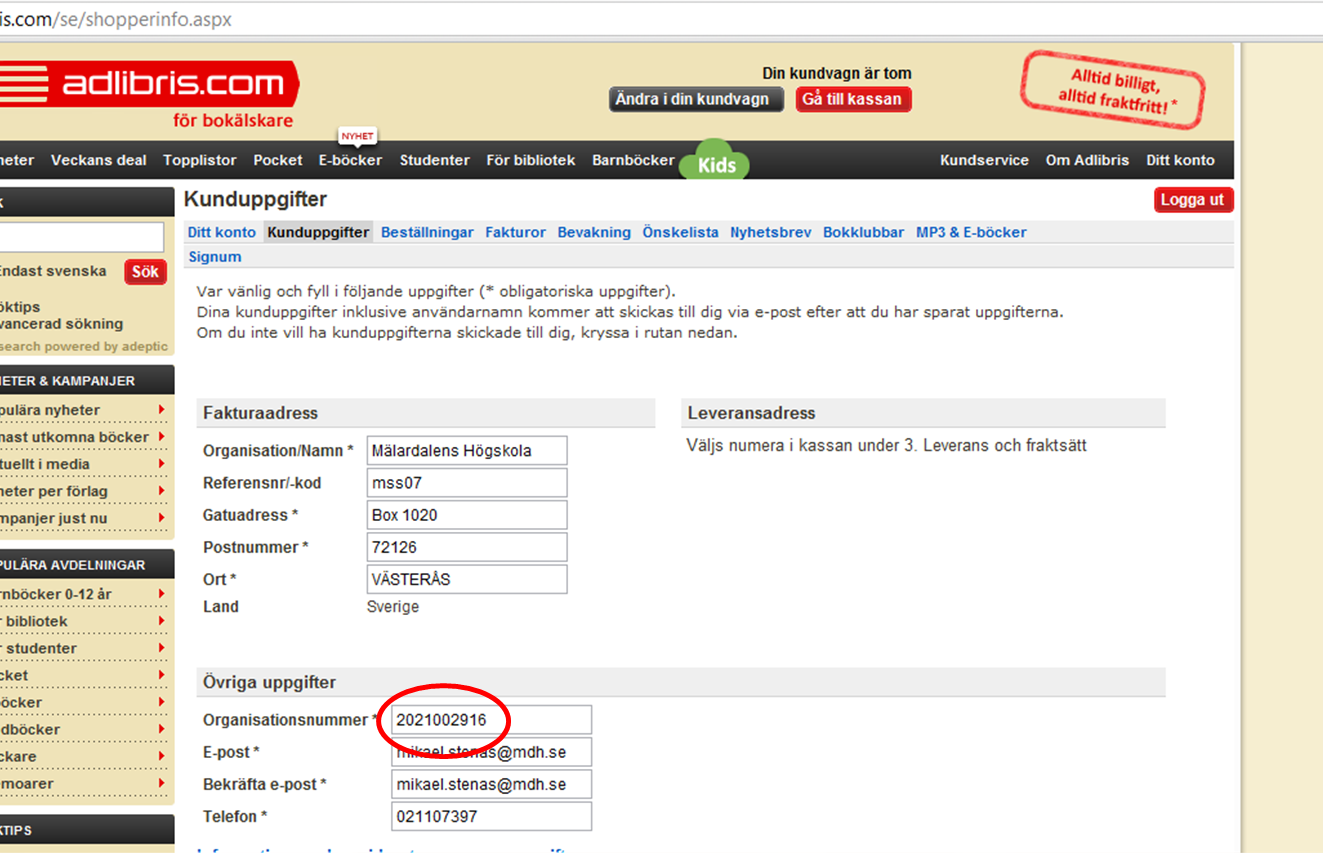This screenshot has width=1323, height=853.
Task: Click 'Ändra i din kundvagn' button
Action: point(696,99)
